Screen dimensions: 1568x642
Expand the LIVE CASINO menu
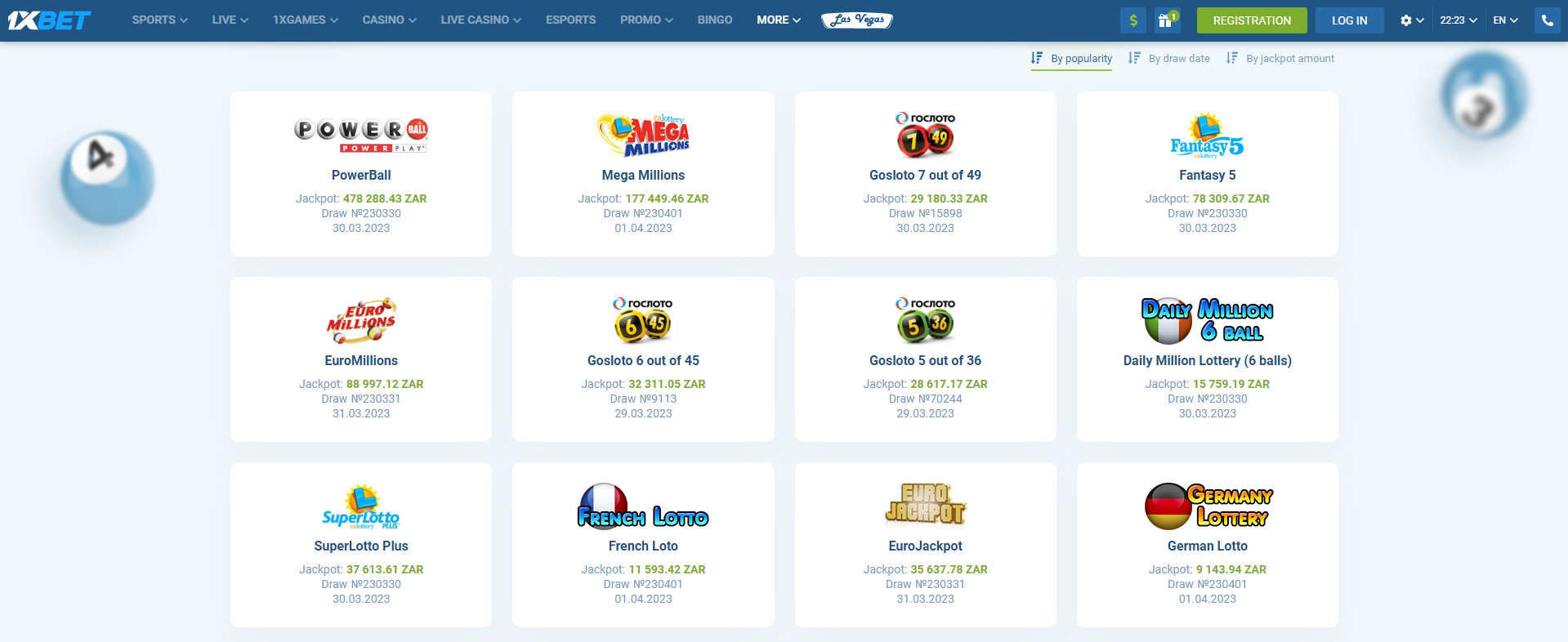click(x=481, y=20)
